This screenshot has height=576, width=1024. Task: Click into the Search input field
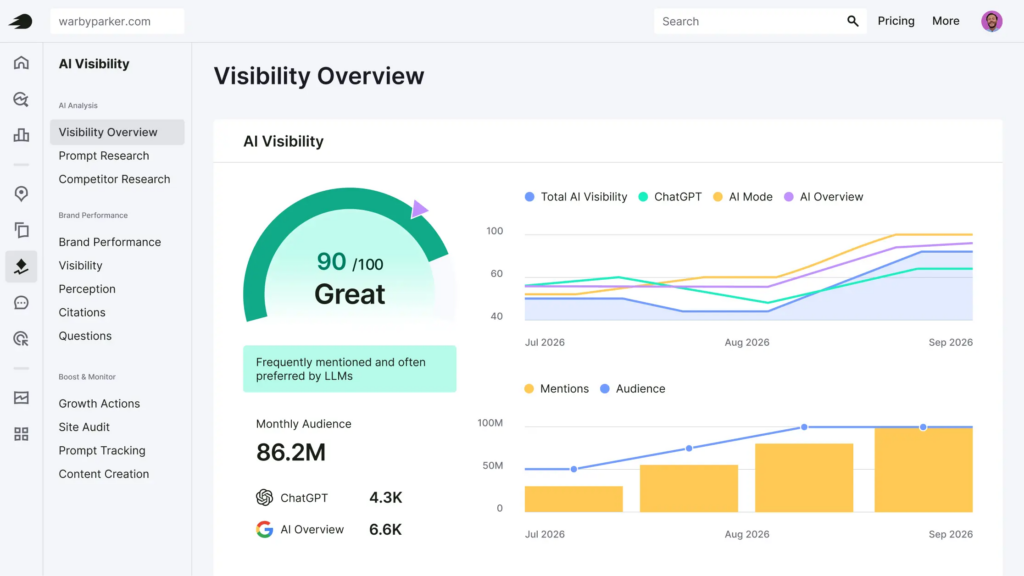coord(750,21)
